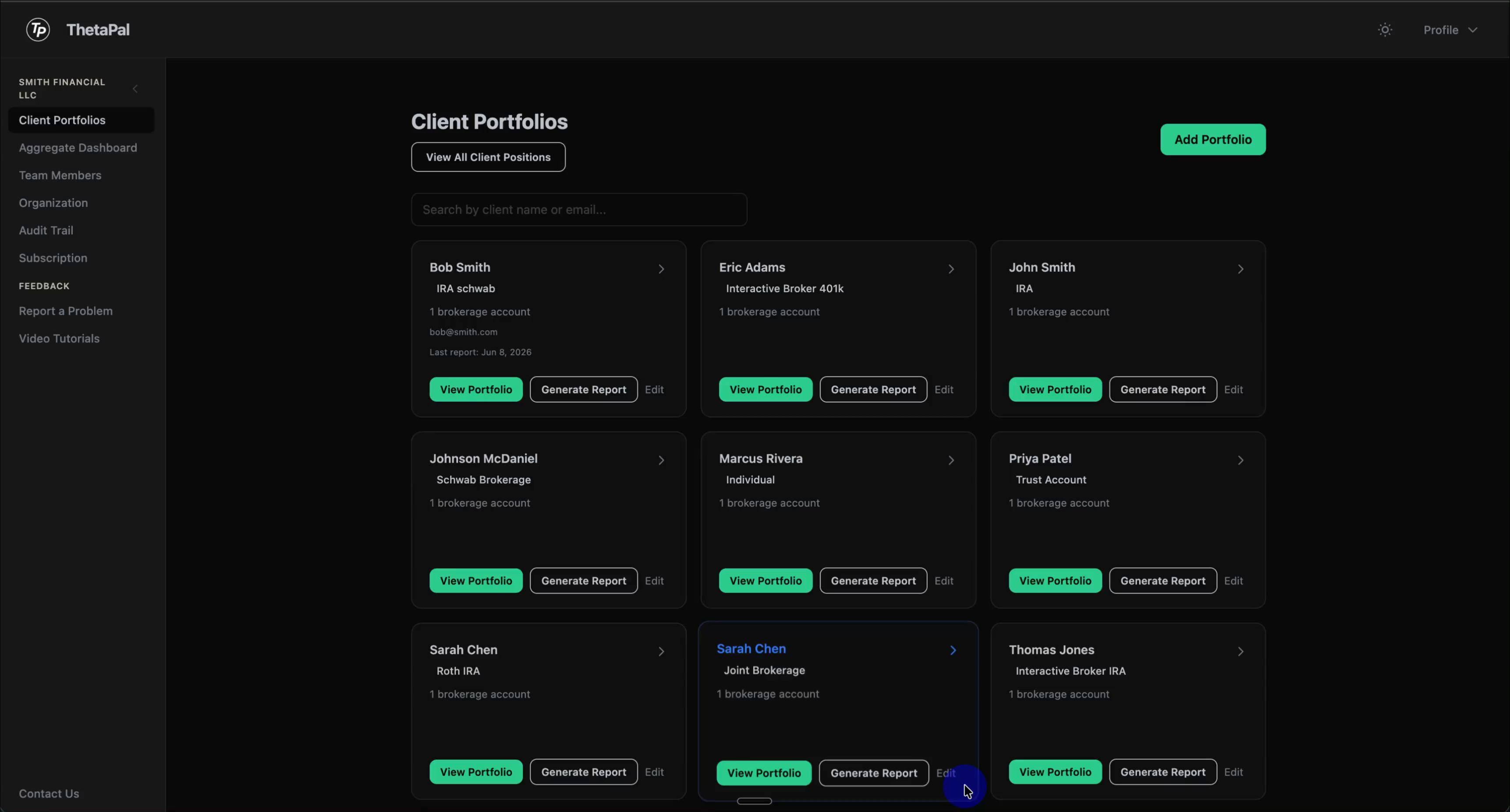
Task: Click Contact Us at the sidebar bottom
Action: click(49, 794)
